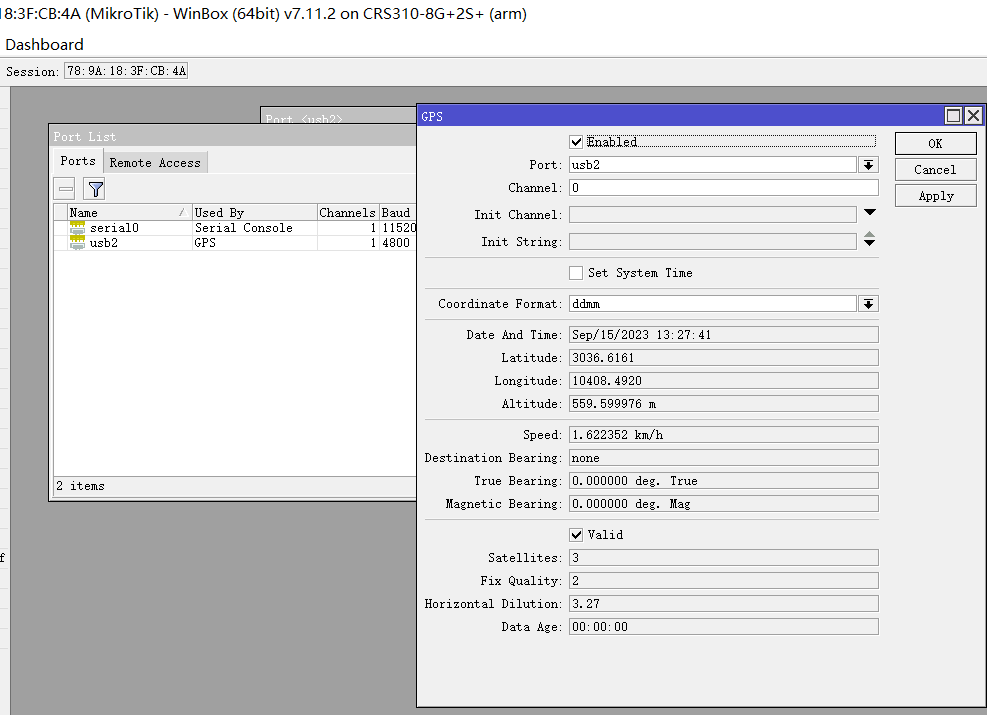Expand Init String with the up-down arrow
The width and height of the screenshot is (987, 715).
869,241
